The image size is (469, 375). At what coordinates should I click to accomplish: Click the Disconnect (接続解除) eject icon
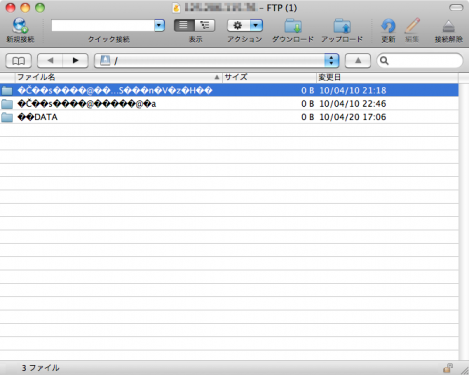tap(449, 26)
